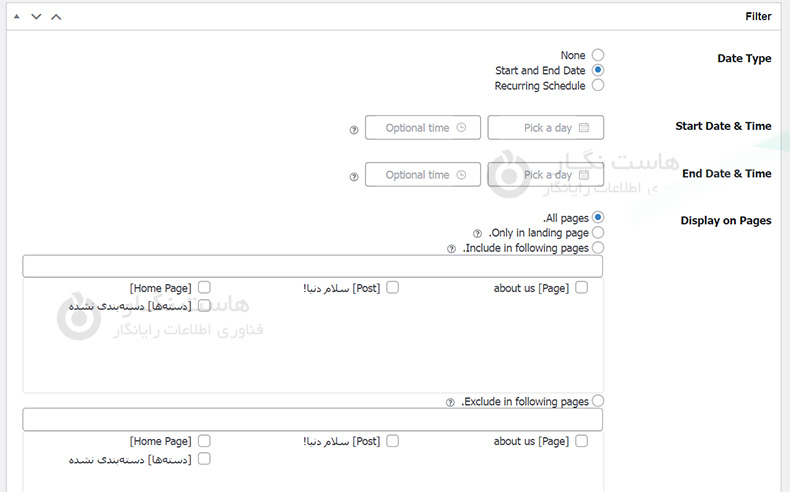Collapse Filter panel with the small triangle toggle
Viewport: 790px width, 492px height.
point(16,17)
